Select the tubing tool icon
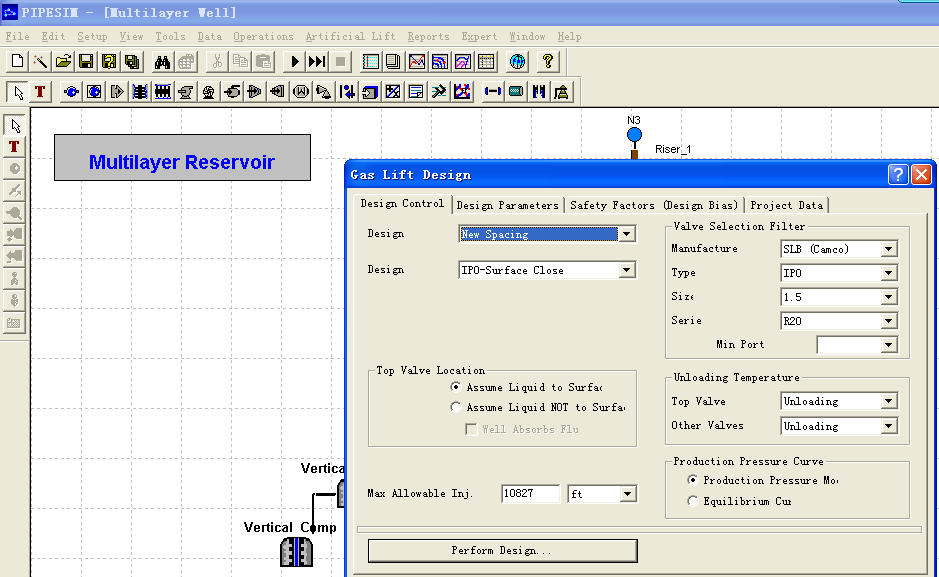Viewport: 939px width, 577px height. coord(538,92)
